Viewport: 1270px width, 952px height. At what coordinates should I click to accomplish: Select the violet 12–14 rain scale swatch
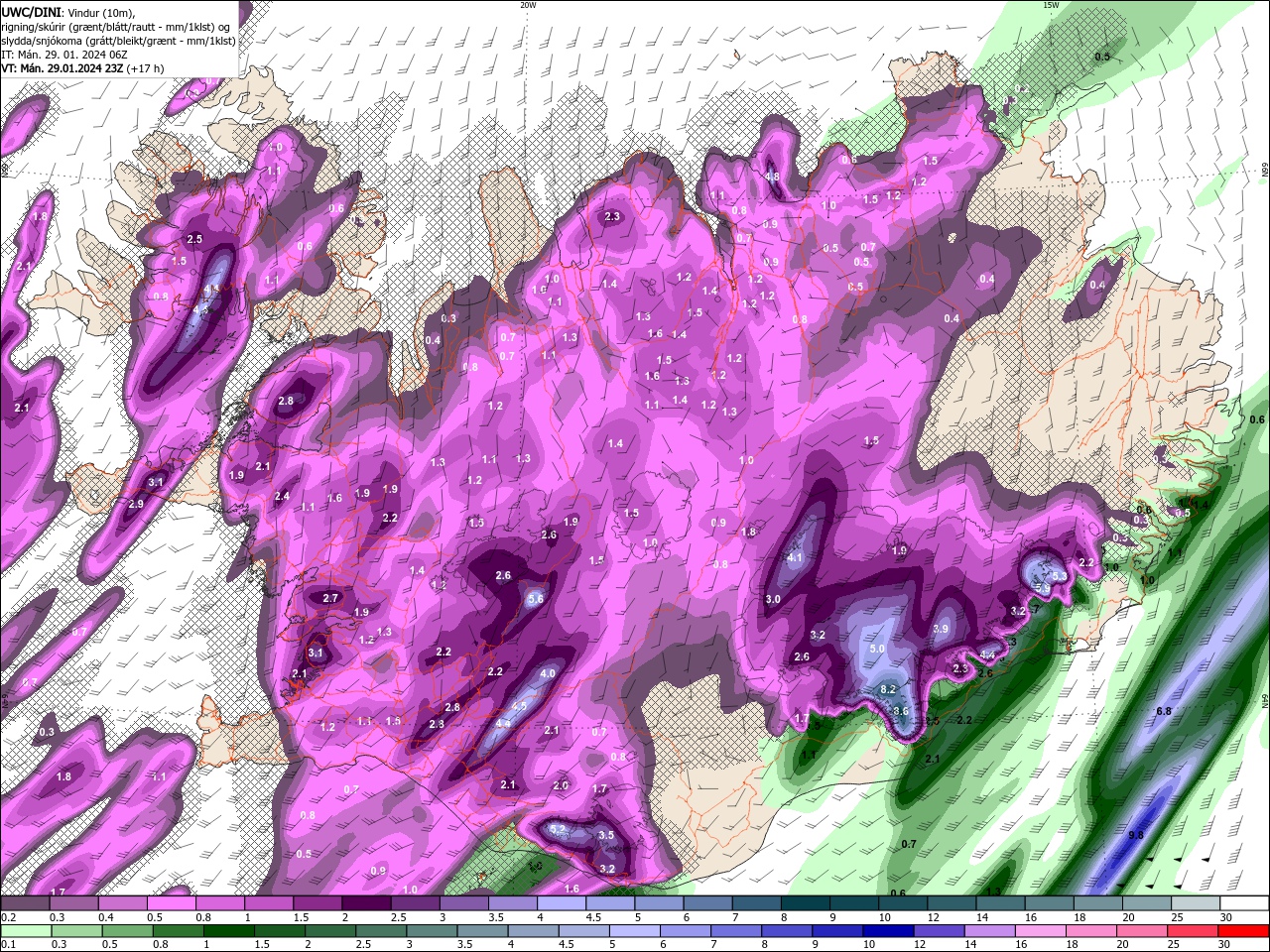pyautogui.click(x=939, y=931)
